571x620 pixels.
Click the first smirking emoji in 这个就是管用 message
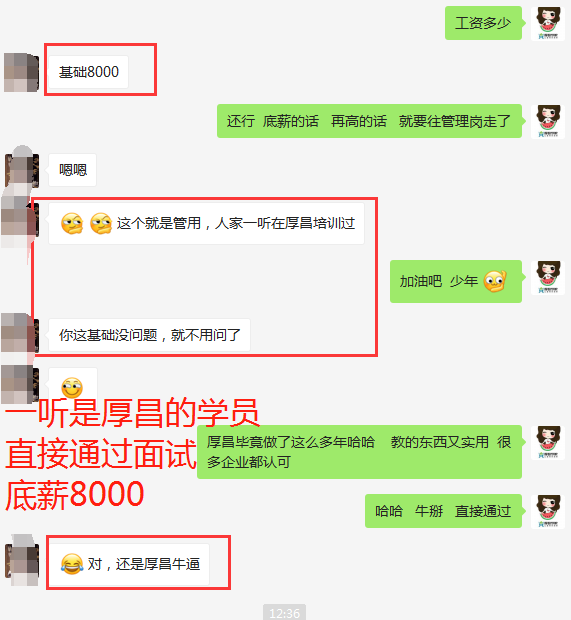pos(72,223)
